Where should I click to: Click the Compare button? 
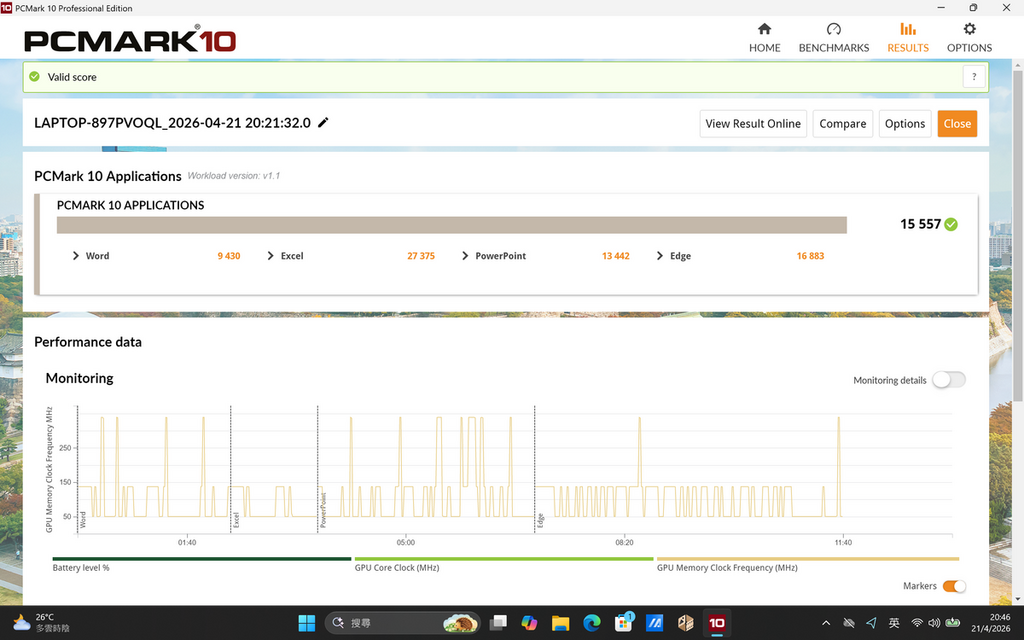tap(842, 123)
